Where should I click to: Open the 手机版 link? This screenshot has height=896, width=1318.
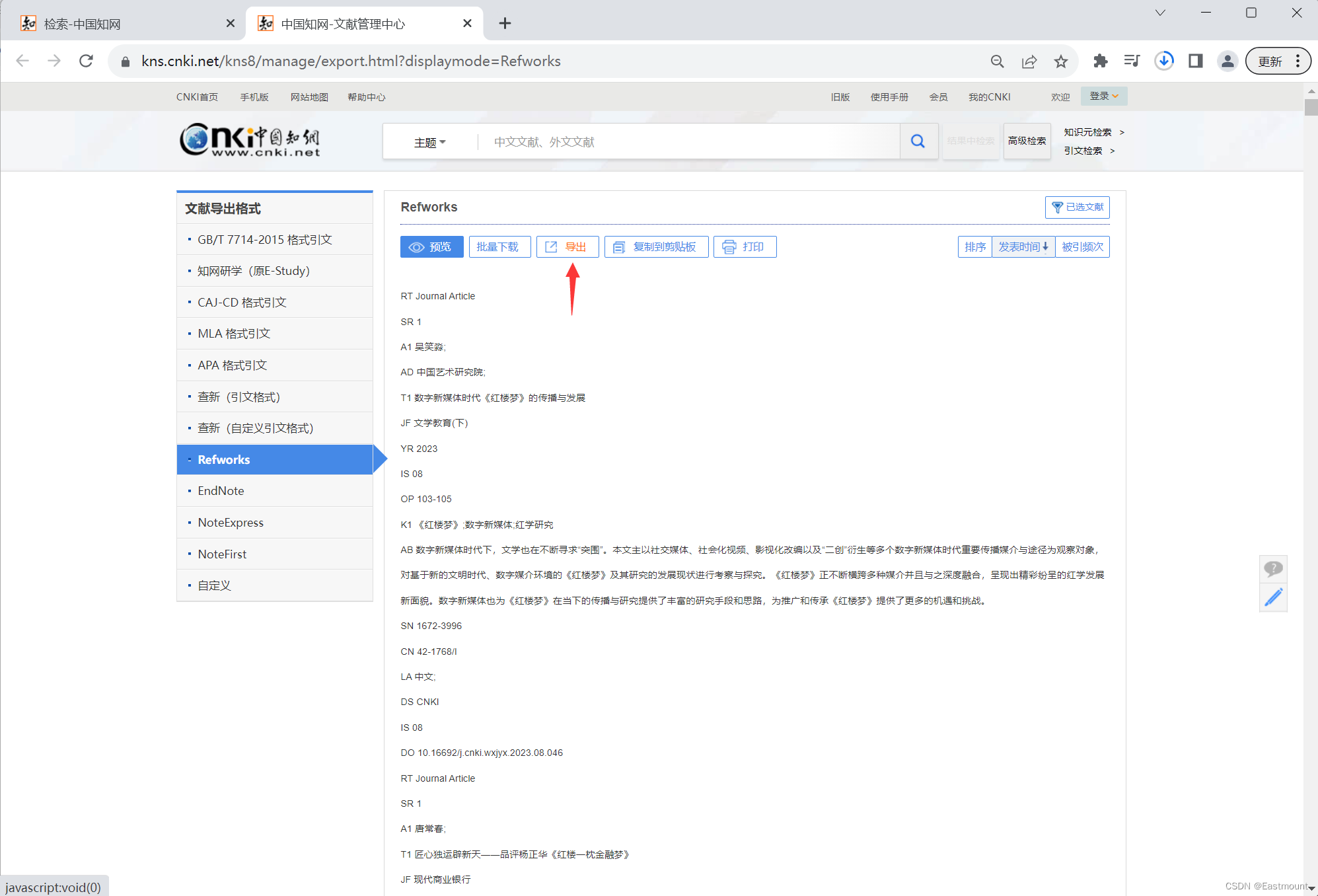click(x=254, y=97)
